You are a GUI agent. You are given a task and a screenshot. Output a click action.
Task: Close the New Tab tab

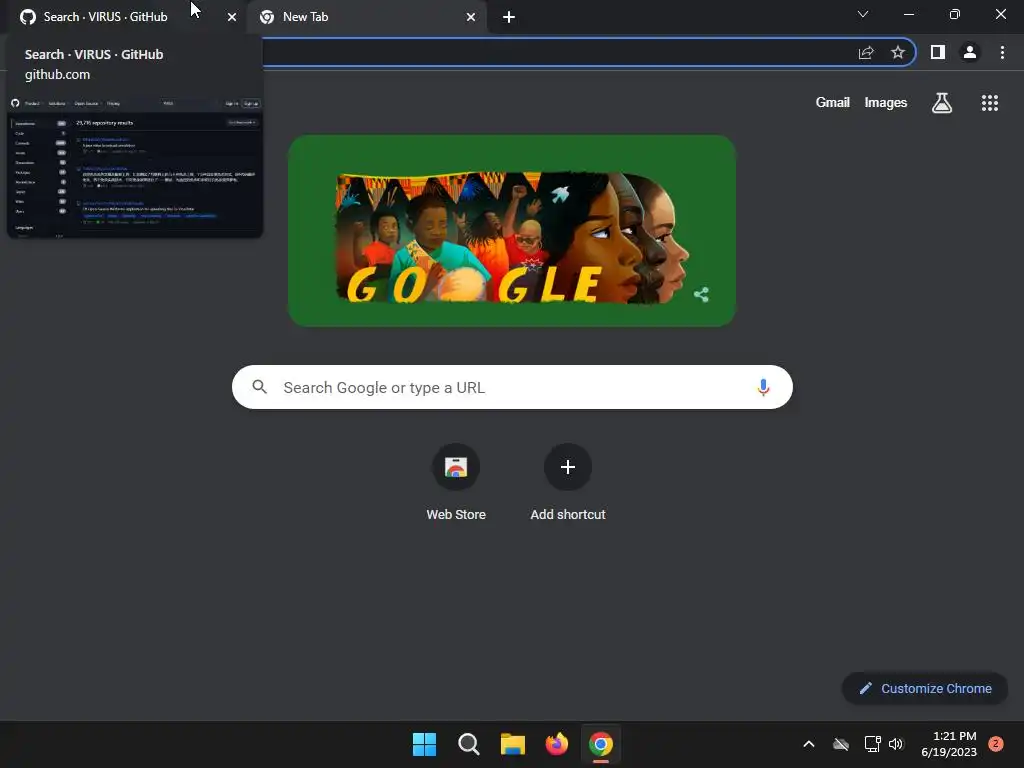(471, 18)
